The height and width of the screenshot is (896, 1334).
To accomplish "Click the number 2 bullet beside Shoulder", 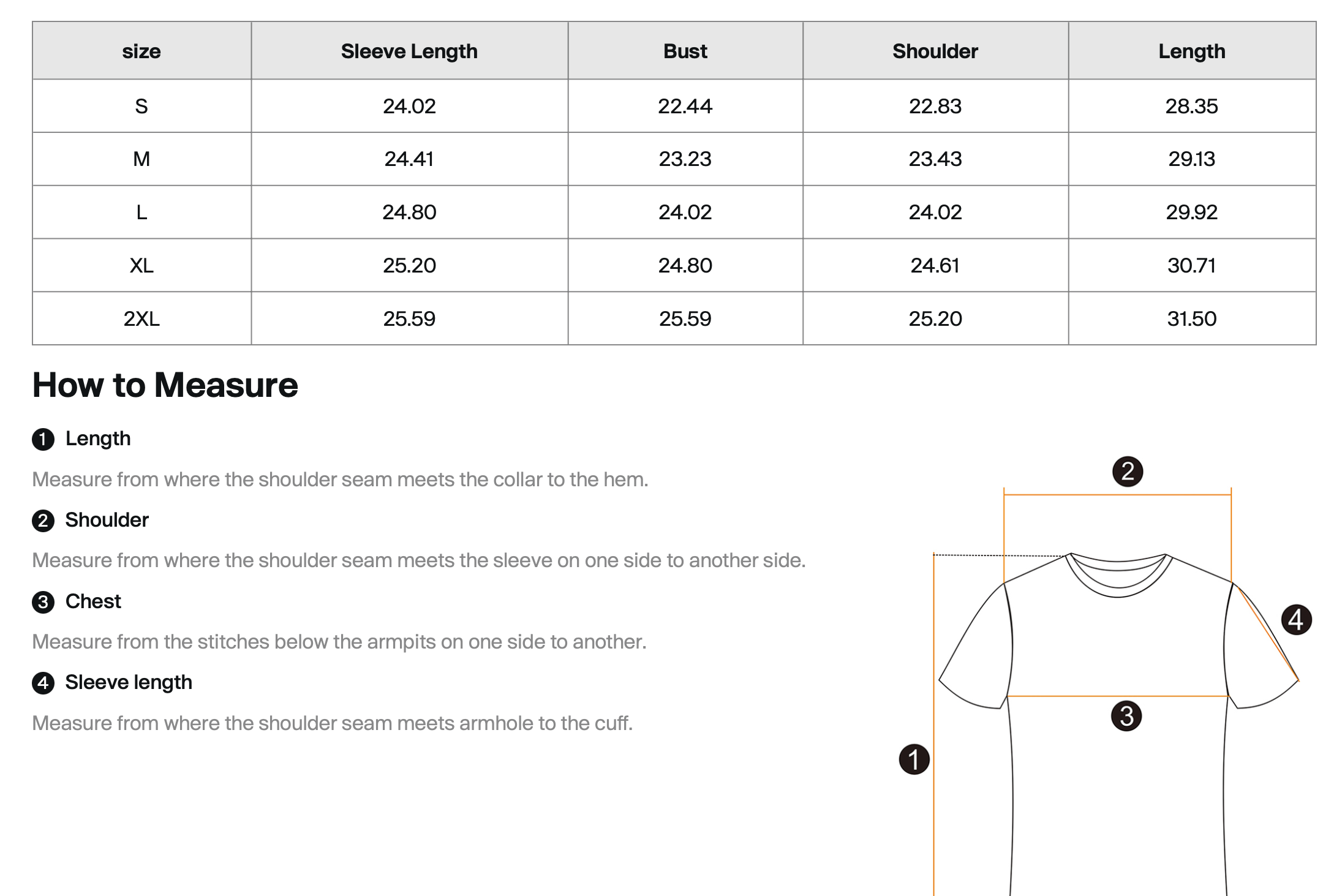I will (x=43, y=521).
